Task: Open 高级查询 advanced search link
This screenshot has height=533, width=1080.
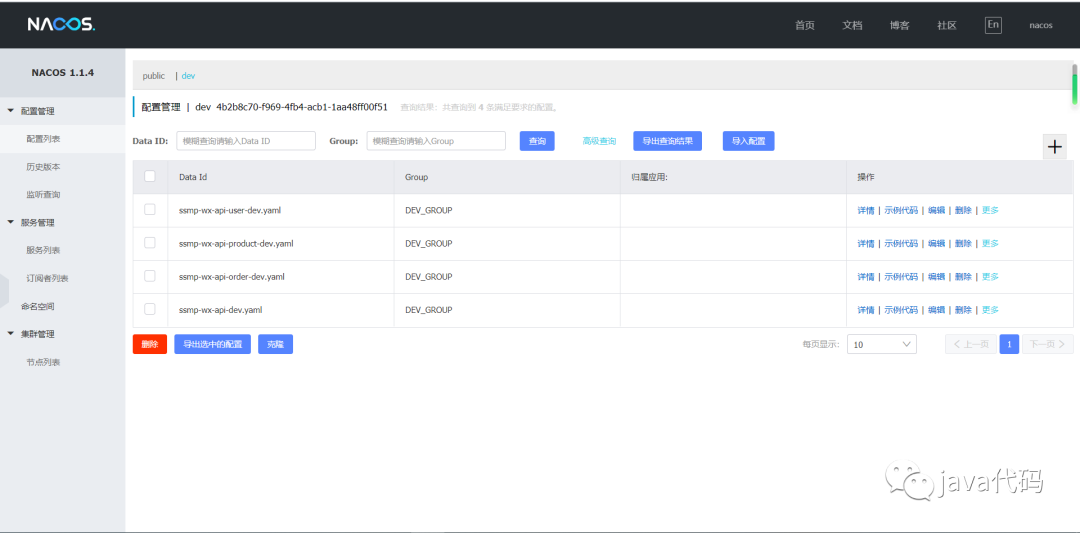Action: tap(599, 141)
